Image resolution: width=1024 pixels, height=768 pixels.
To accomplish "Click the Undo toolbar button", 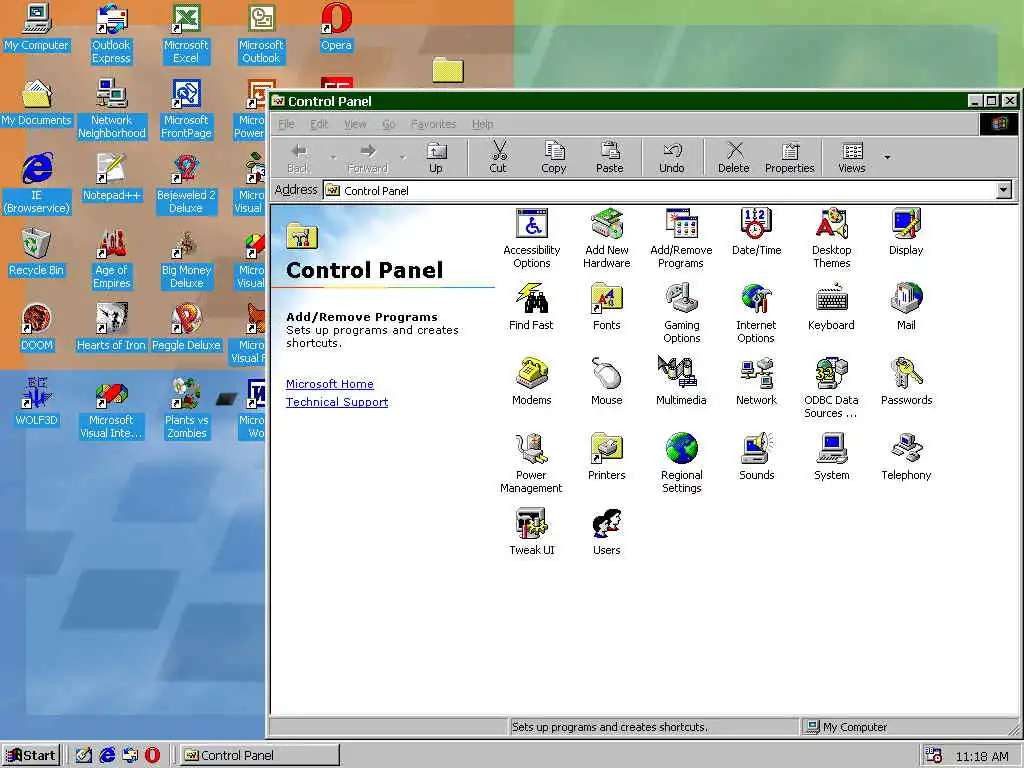I will click(x=671, y=157).
